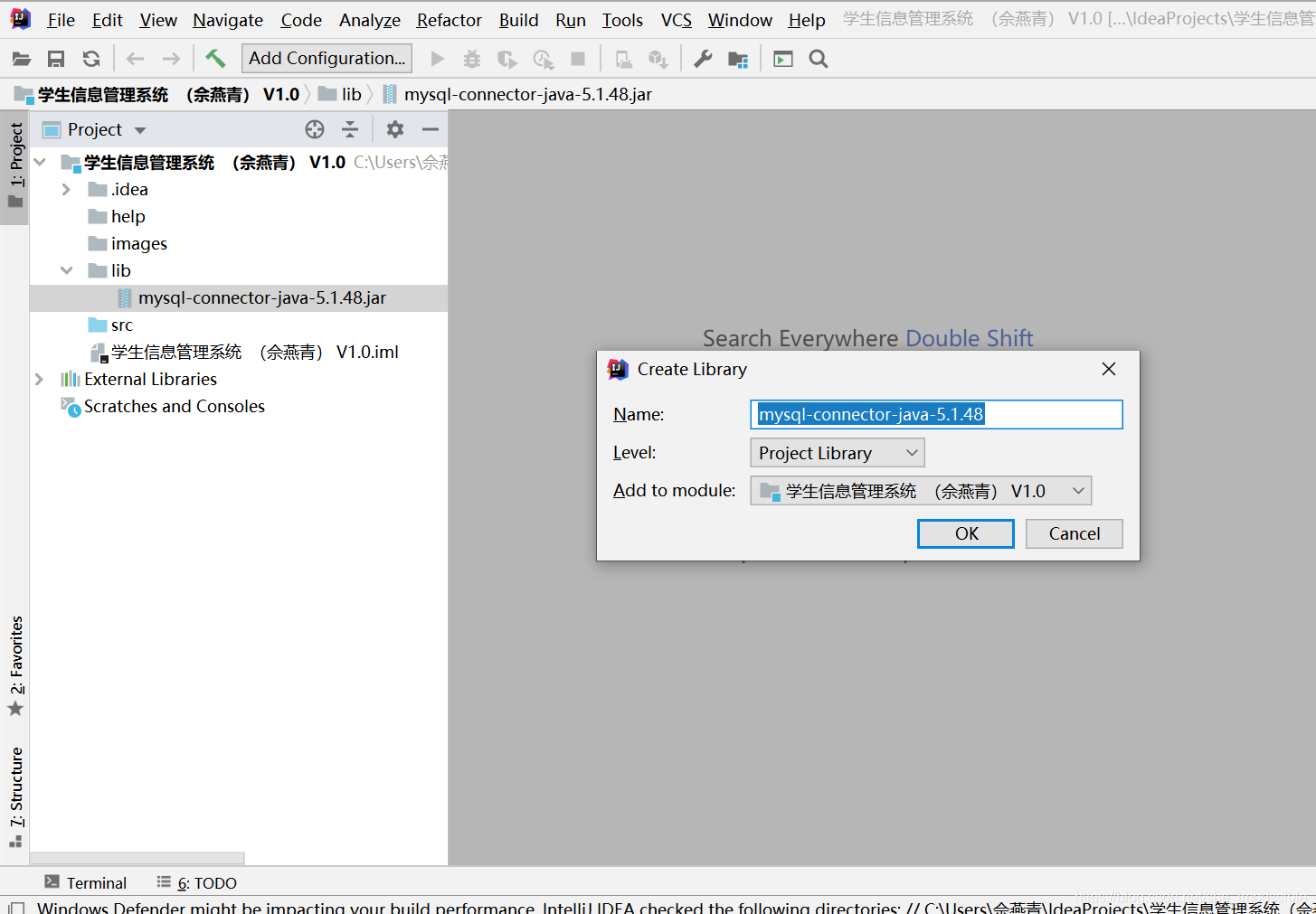
Task: Collapse the lib folder
Action: coord(66,271)
